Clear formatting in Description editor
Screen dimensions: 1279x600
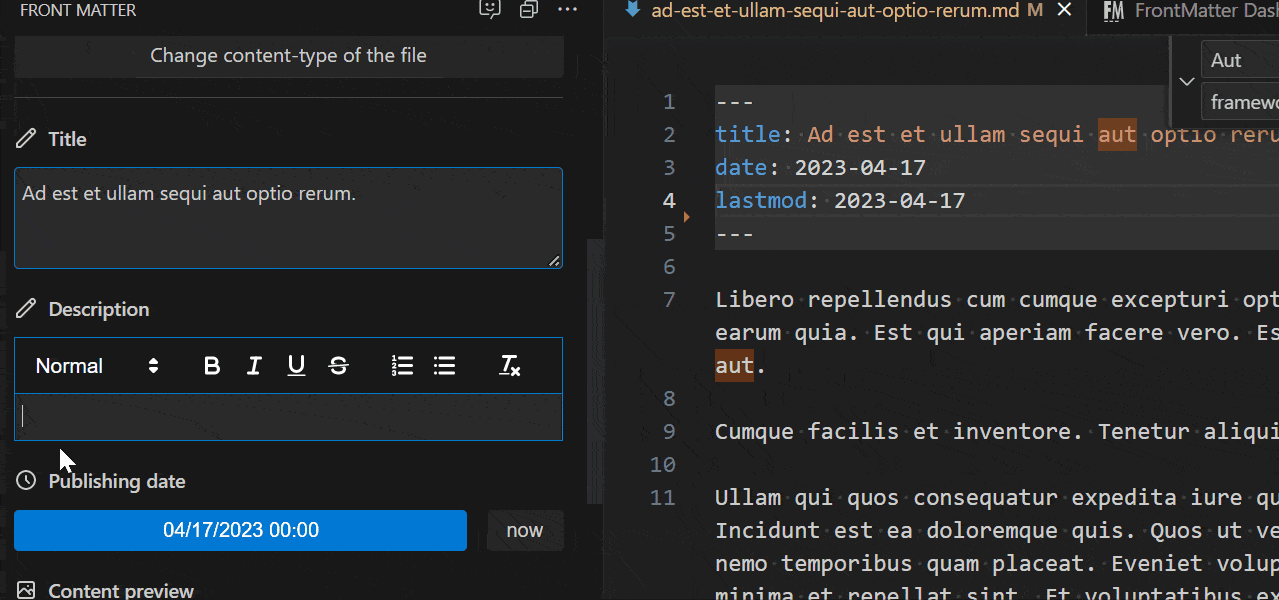510,366
